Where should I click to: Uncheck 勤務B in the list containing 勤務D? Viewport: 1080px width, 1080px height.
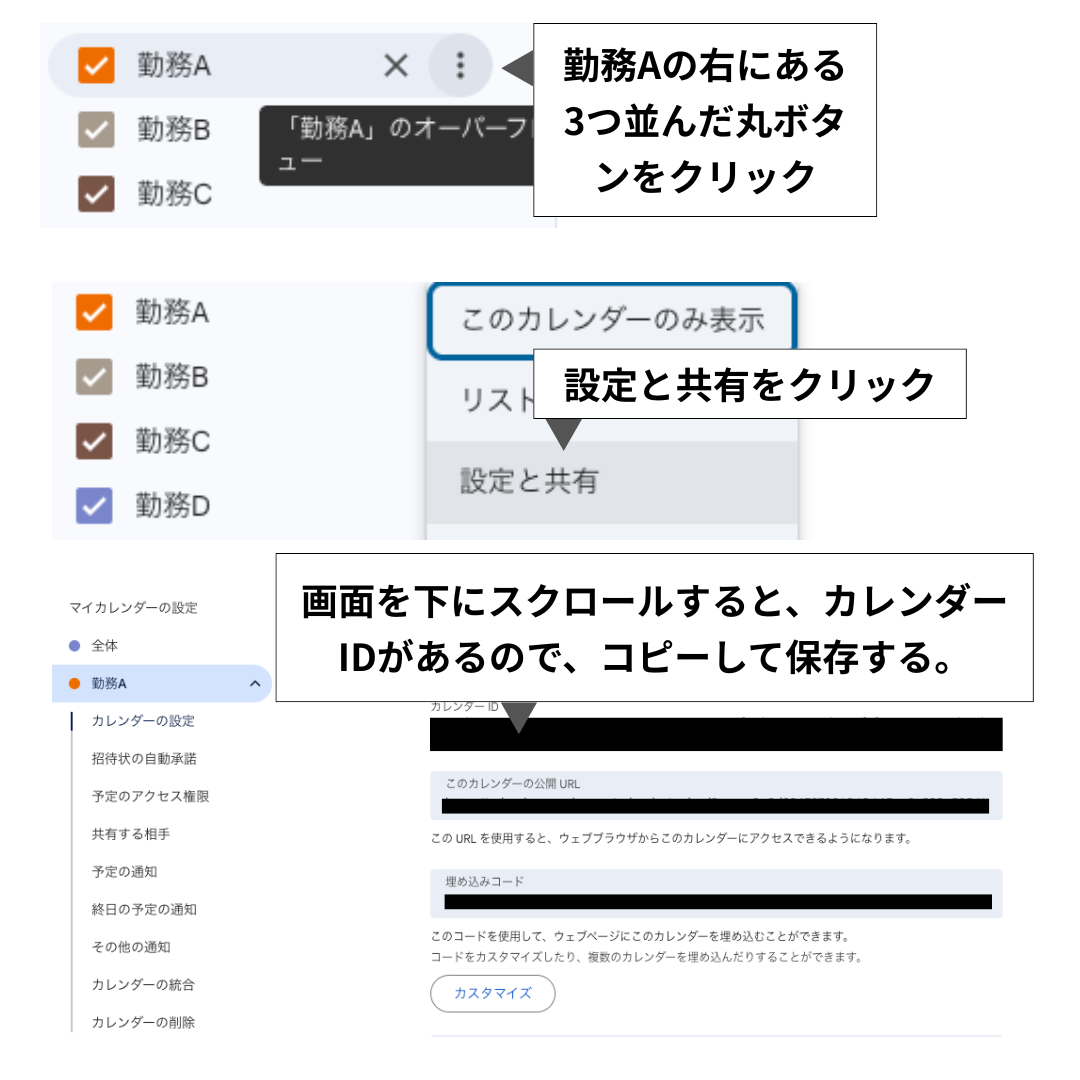[94, 377]
